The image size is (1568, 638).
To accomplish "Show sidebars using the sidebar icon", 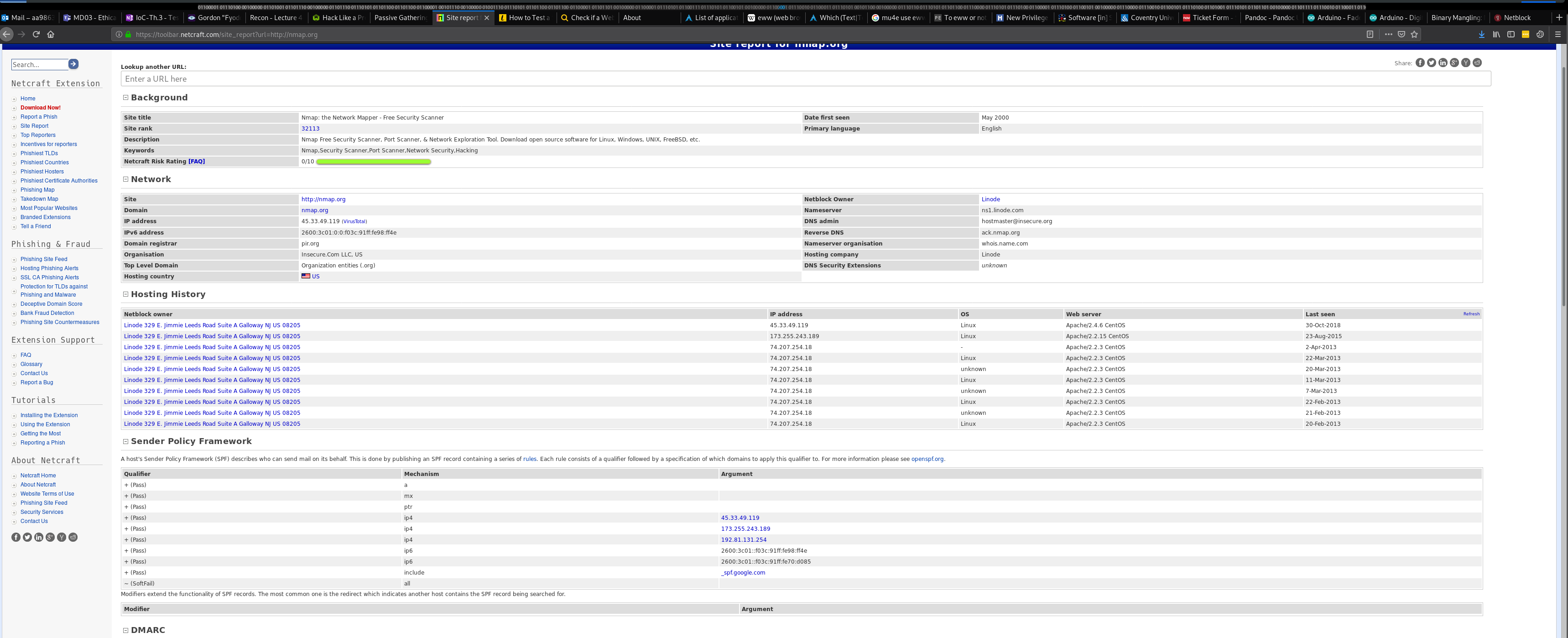I will [1511, 35].
